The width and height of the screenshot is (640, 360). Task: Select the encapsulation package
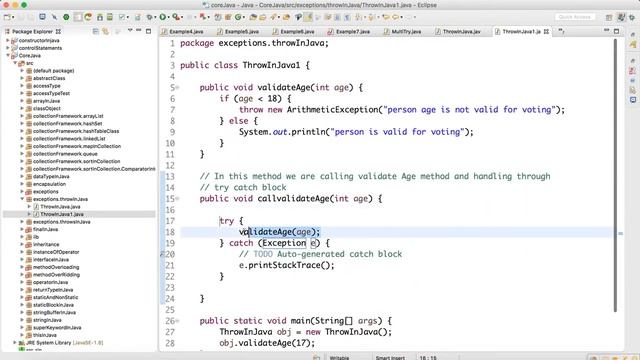point(49,184)
